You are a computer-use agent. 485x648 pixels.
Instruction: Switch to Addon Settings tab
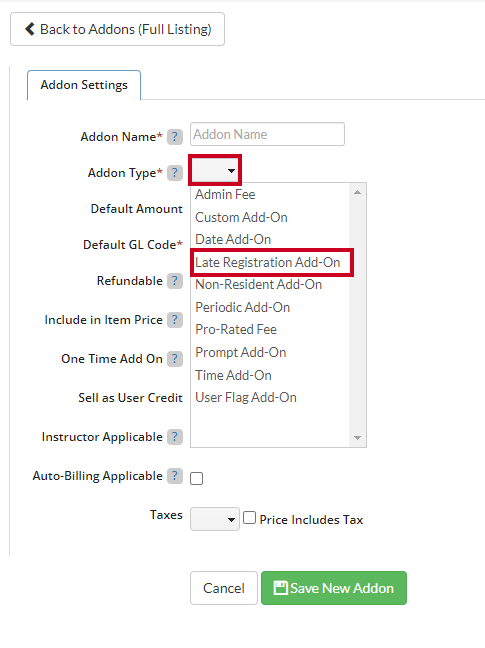click(x=84, y=85)
